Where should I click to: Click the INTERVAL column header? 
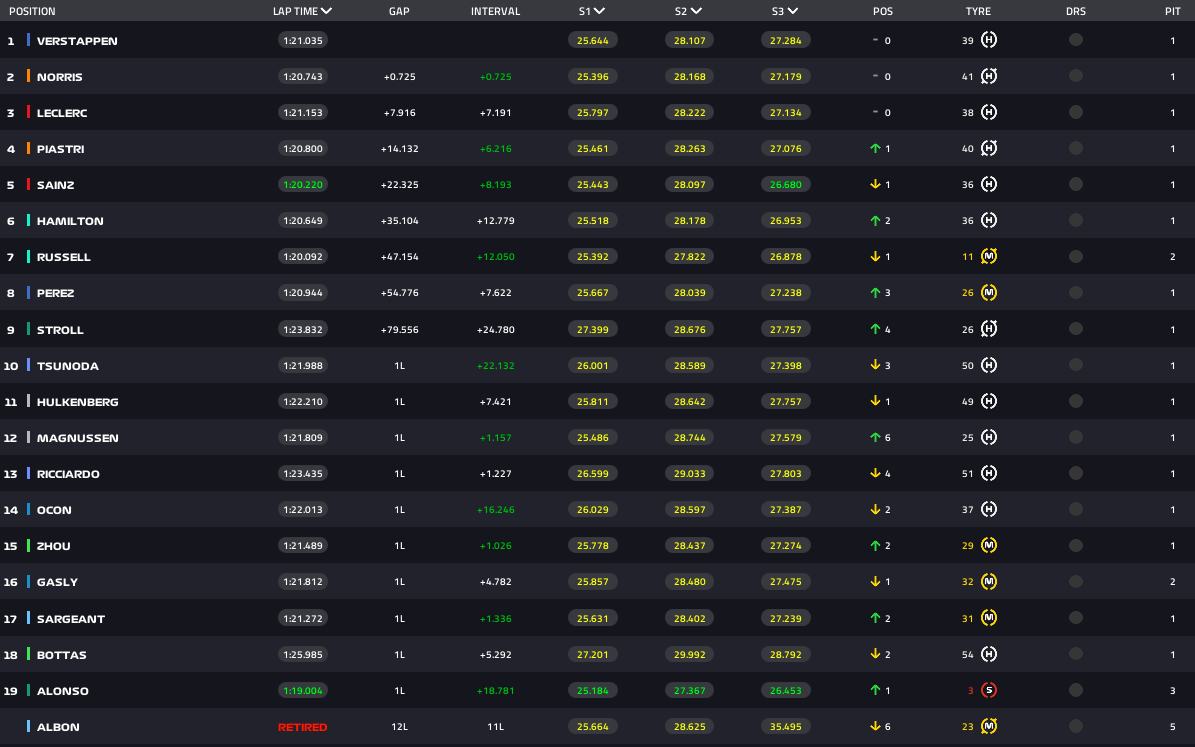tap(495, 12)
